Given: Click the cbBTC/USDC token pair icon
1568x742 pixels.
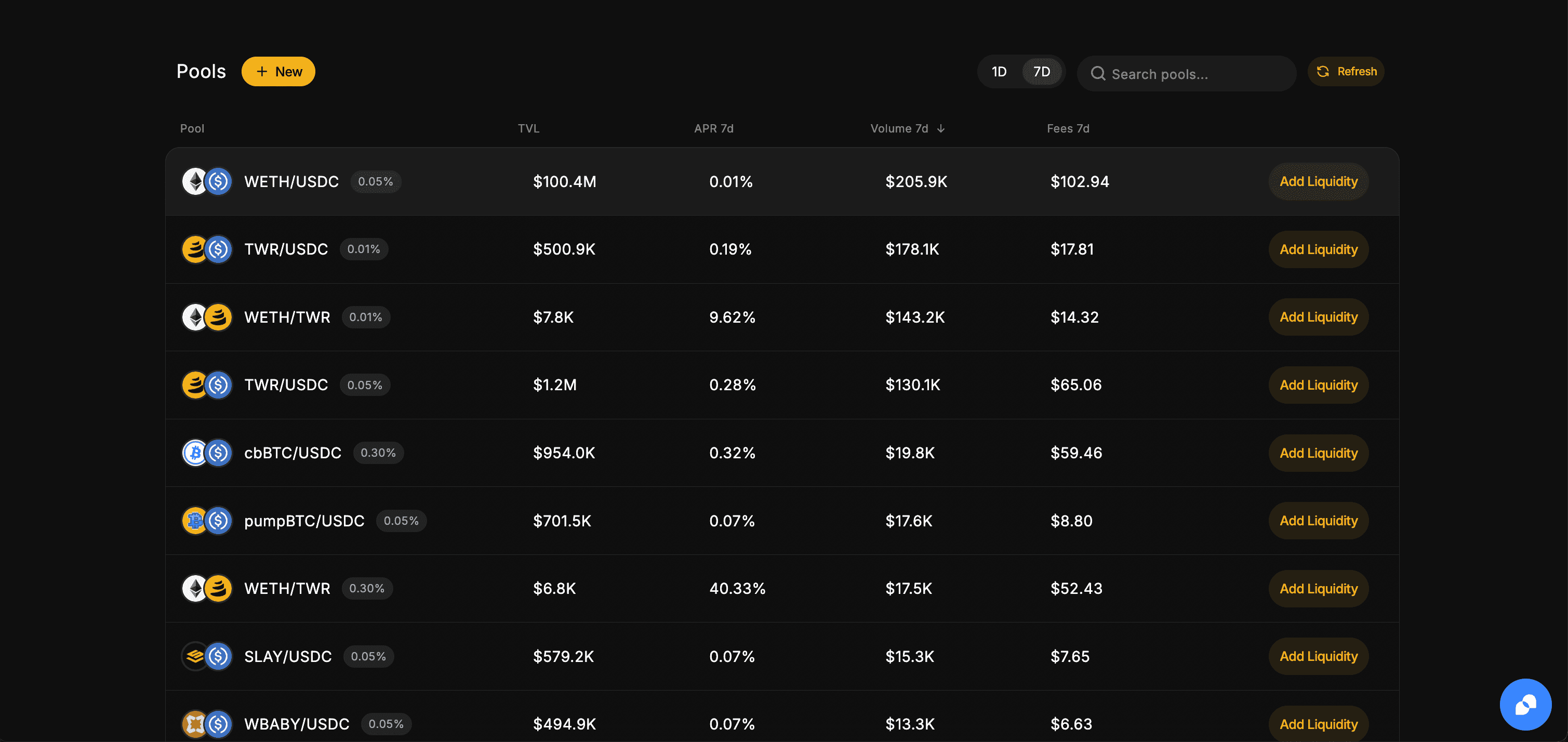Looking at the screenshot, I should 207,453.
